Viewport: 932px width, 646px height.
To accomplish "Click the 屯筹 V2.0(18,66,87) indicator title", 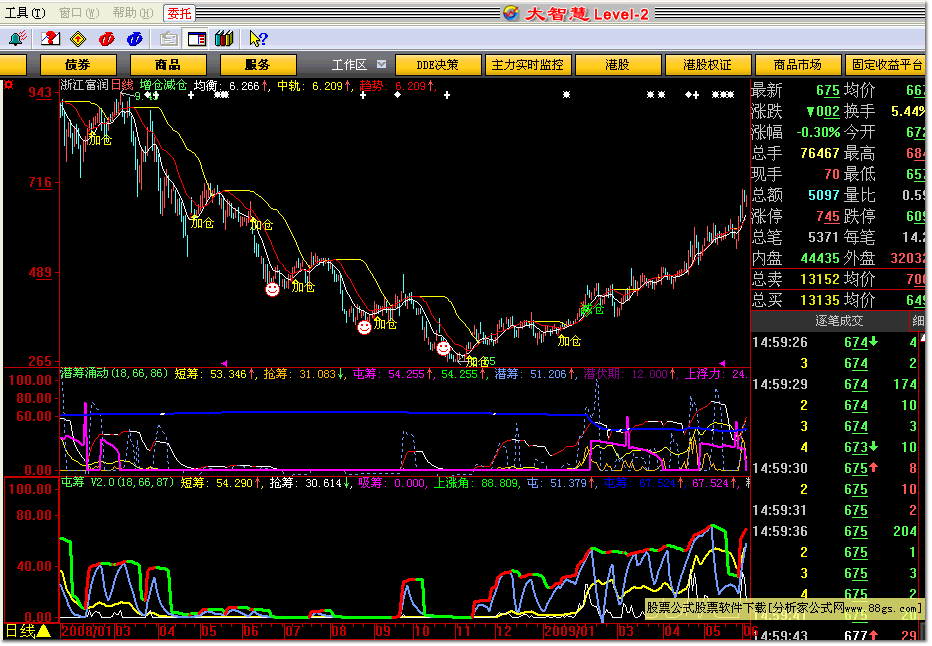I will pos(118,482).
